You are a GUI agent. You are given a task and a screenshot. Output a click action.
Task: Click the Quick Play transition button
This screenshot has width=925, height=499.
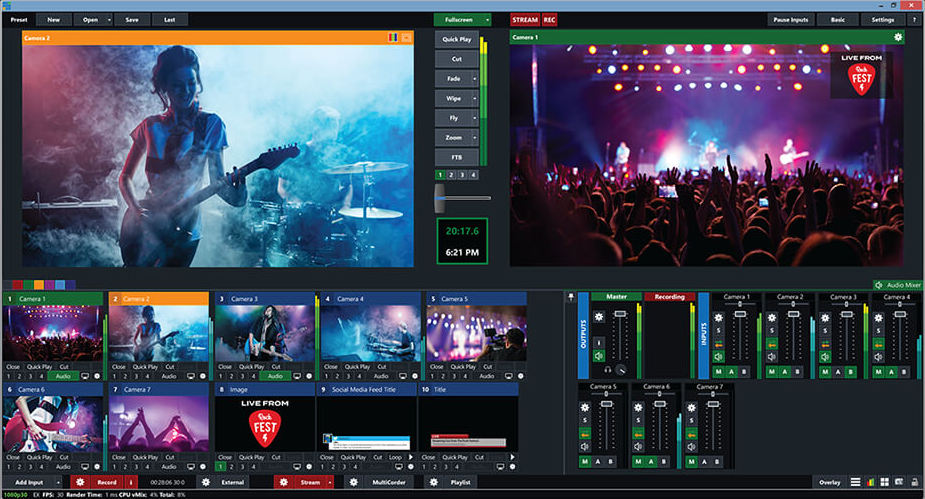[x=455, y=40]
